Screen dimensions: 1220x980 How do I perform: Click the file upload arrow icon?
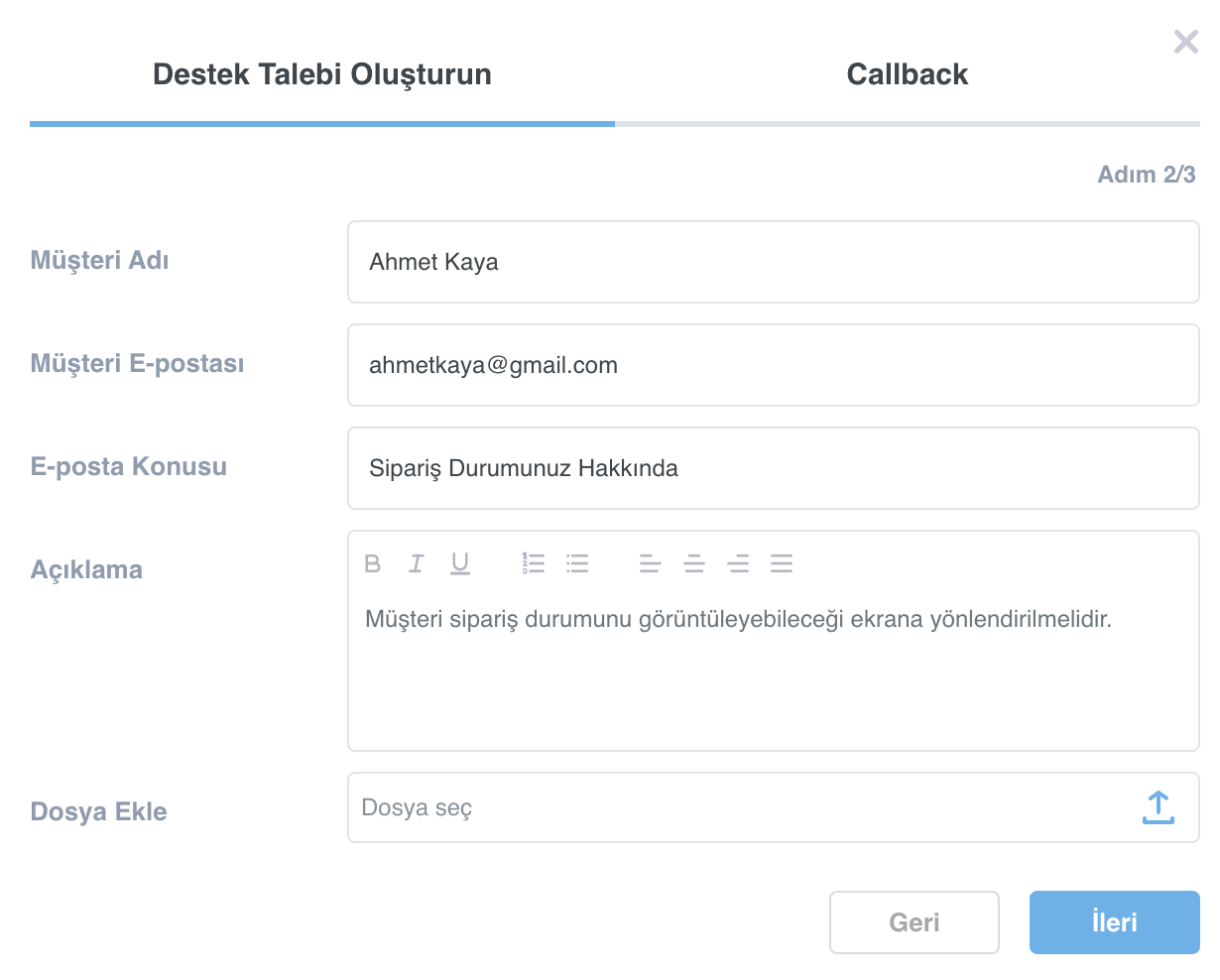pyautogui.click(x=1158, y=807)
